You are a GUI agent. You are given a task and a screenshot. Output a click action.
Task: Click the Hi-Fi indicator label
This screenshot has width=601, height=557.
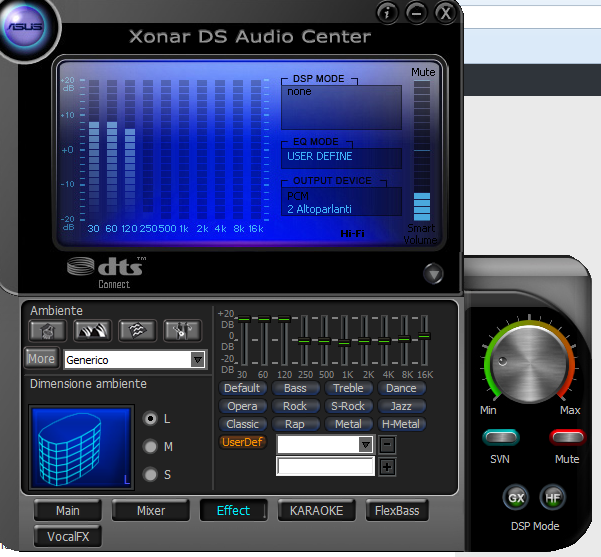(352, 233)
